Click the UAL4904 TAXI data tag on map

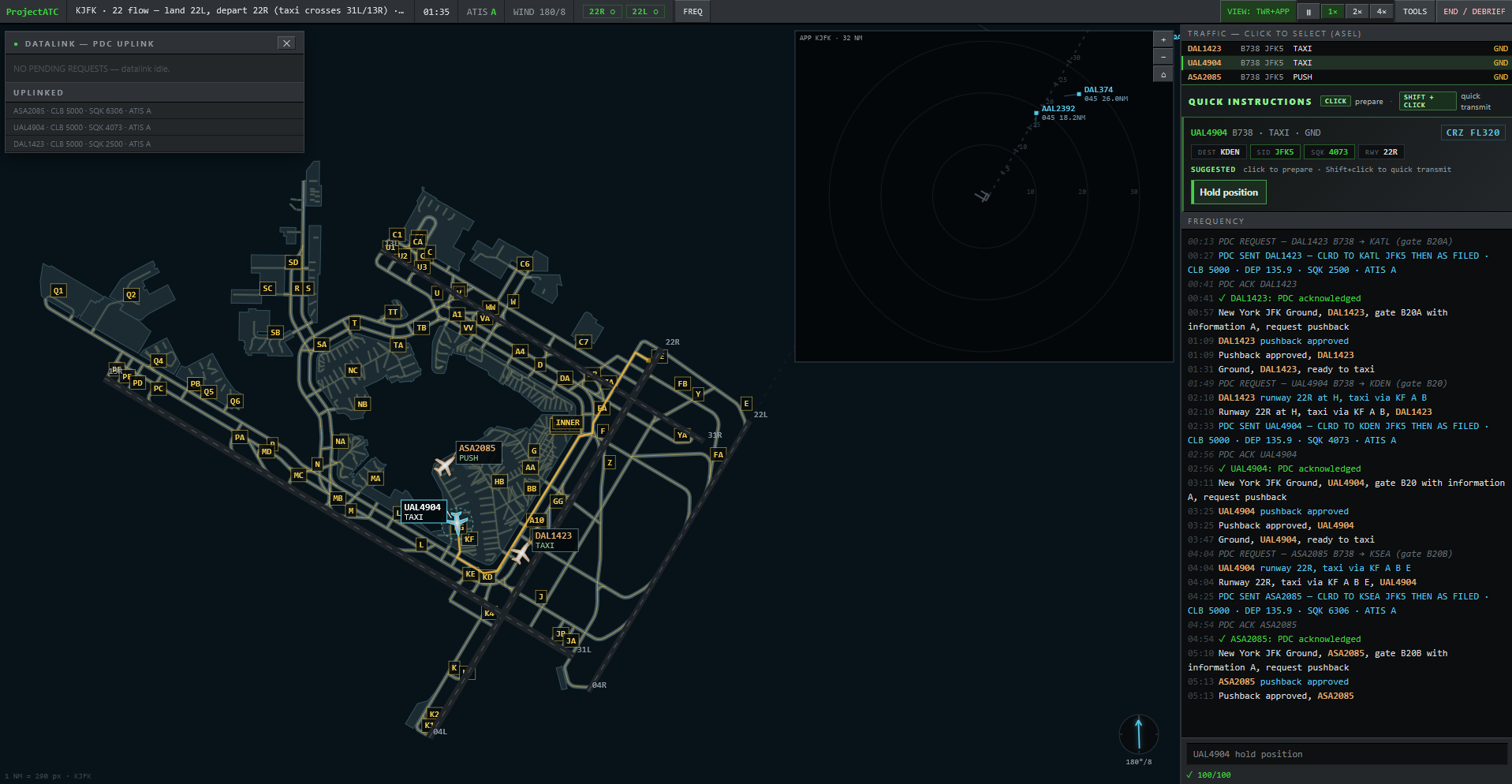[x=424, y=512]
